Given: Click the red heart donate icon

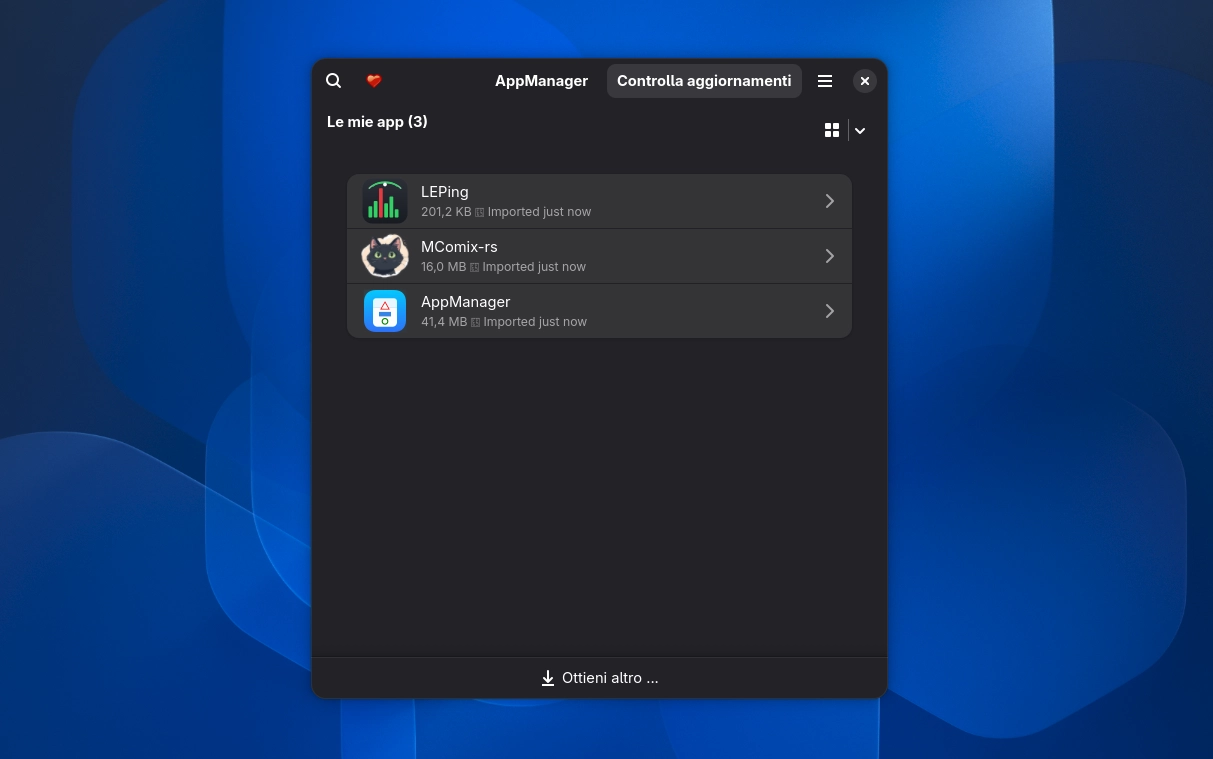Looking at the screenshot, I should click(x=374, y=81).
